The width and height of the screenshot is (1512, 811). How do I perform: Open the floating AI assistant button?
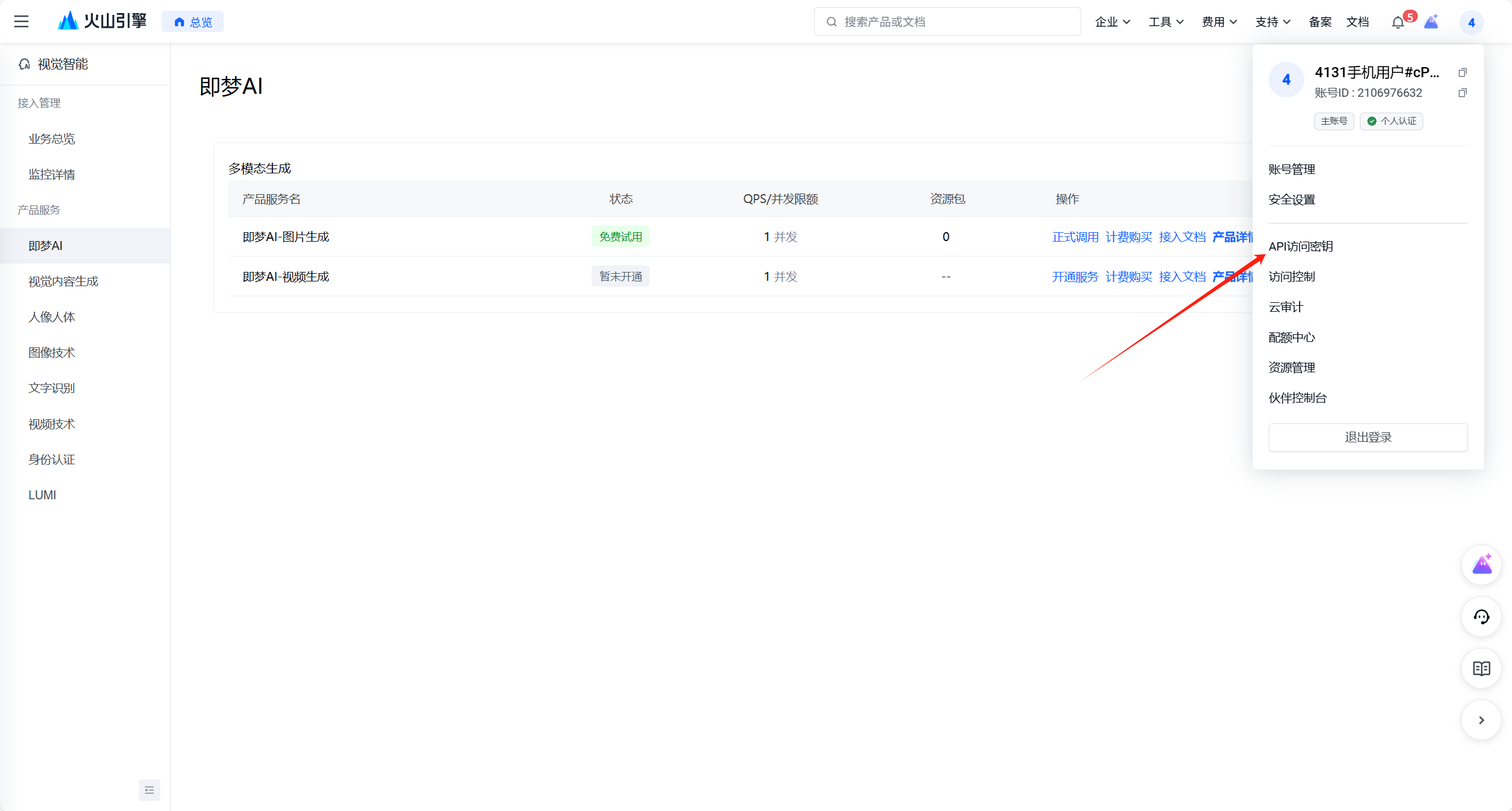point(1482,565)
